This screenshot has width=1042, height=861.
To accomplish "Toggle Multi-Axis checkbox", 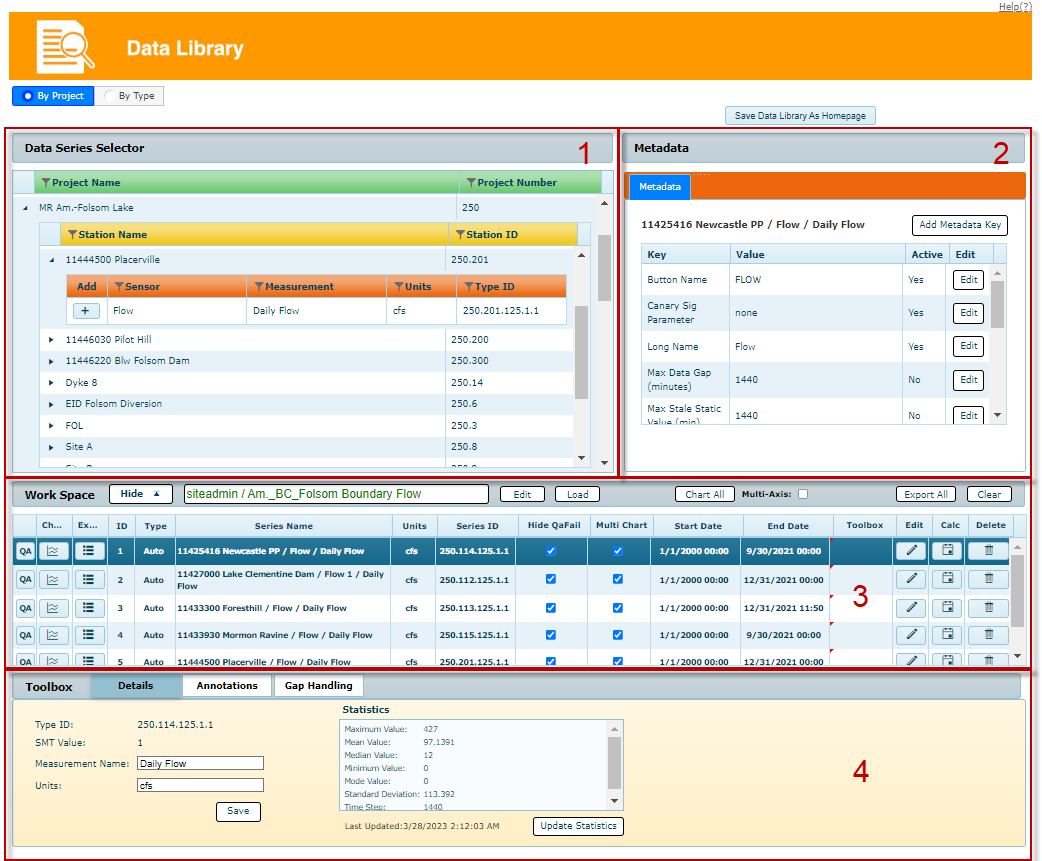I will click(803, 494).
